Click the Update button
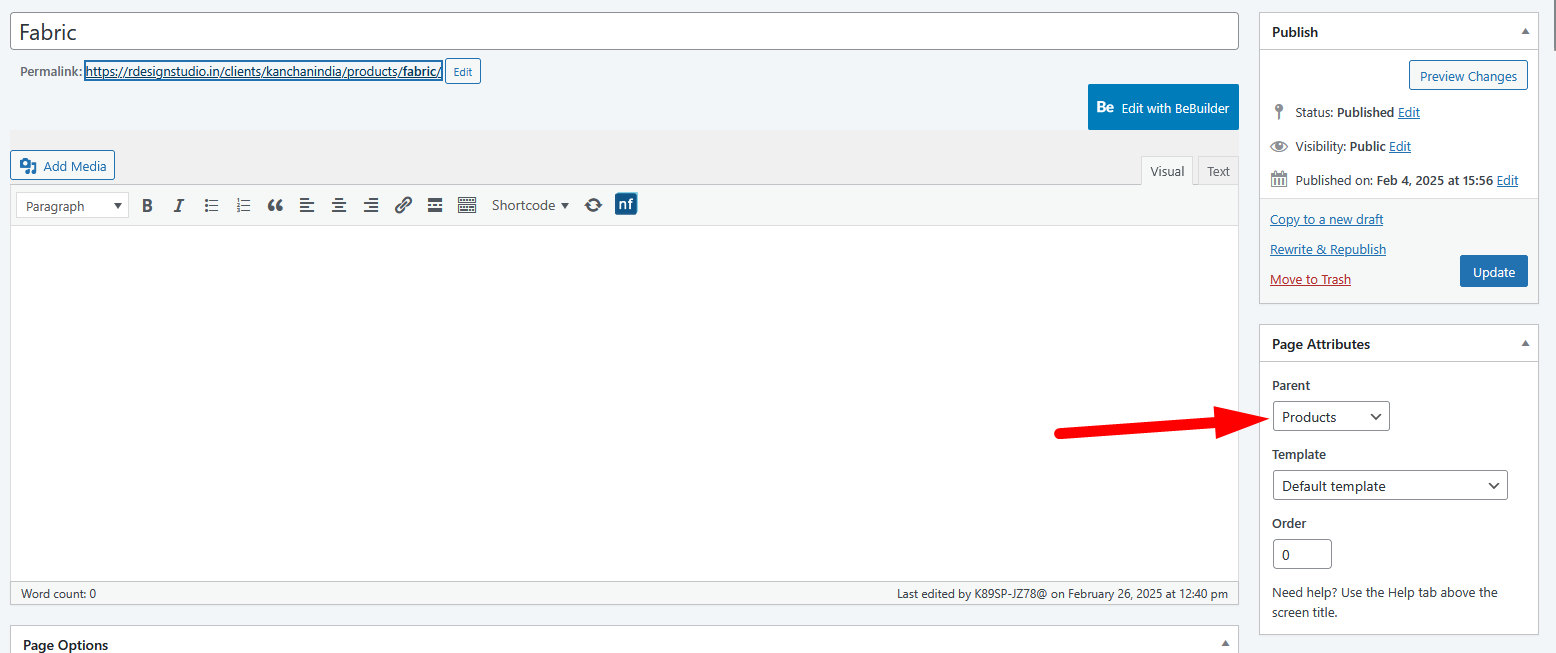 tap(1493, 272)
